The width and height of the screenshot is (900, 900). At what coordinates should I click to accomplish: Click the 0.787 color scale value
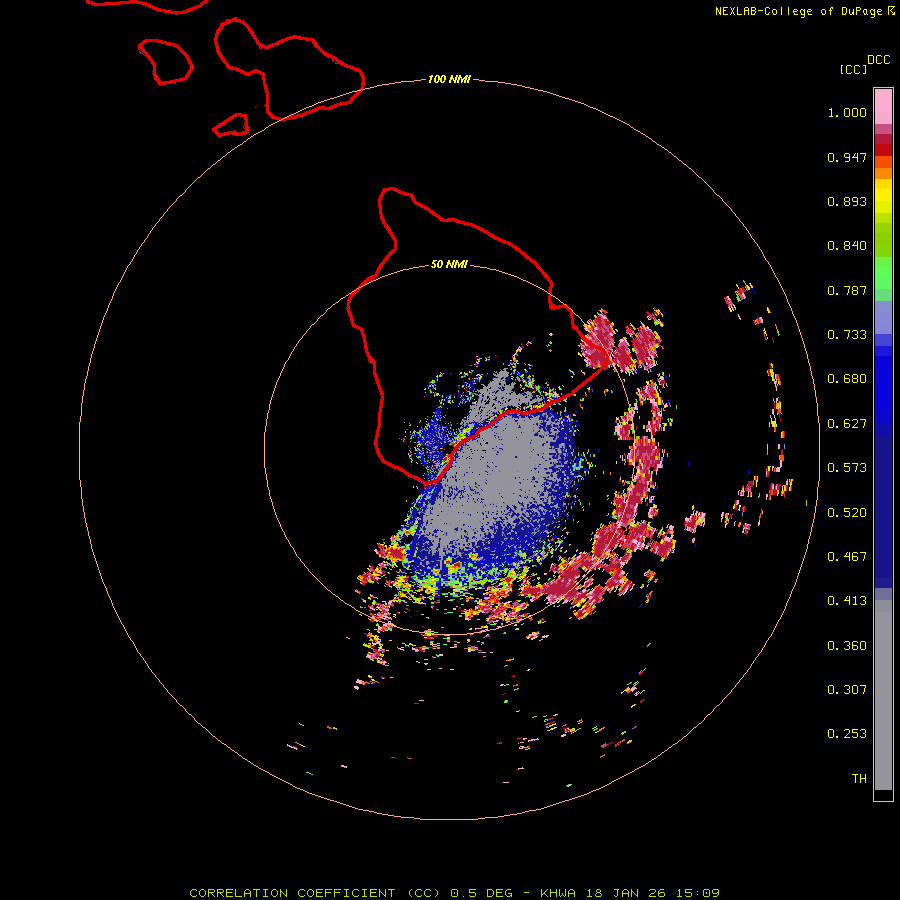pyautogui.click(x=847, y=290)
